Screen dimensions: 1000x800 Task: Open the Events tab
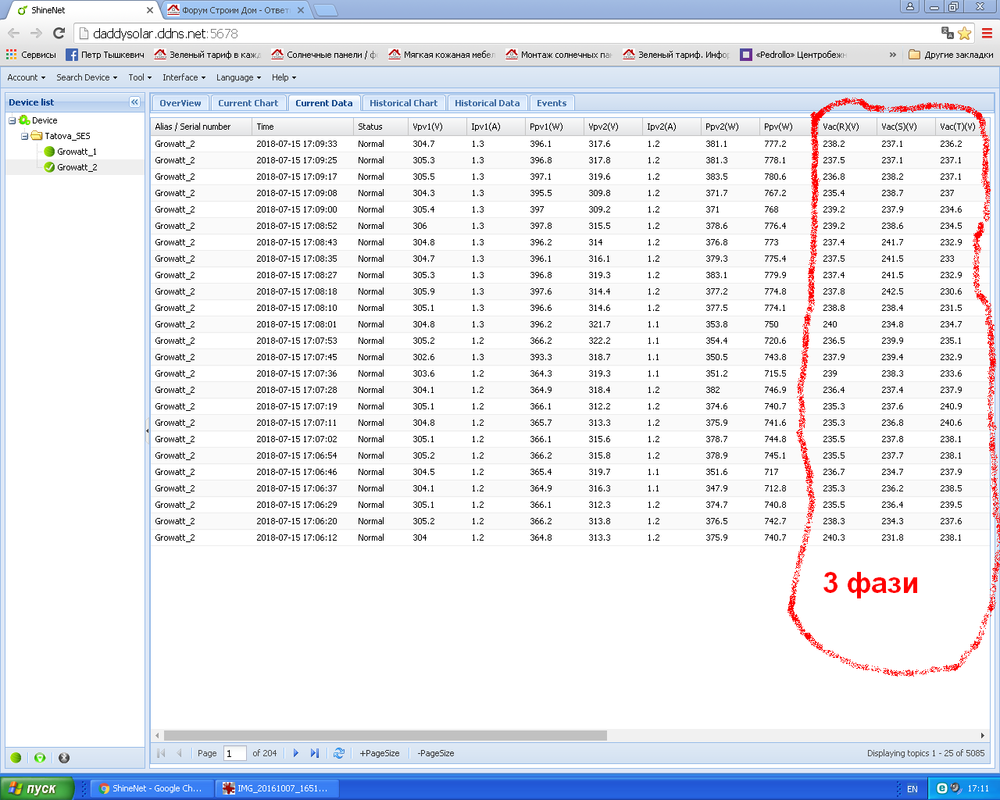(x=551, y=103)
